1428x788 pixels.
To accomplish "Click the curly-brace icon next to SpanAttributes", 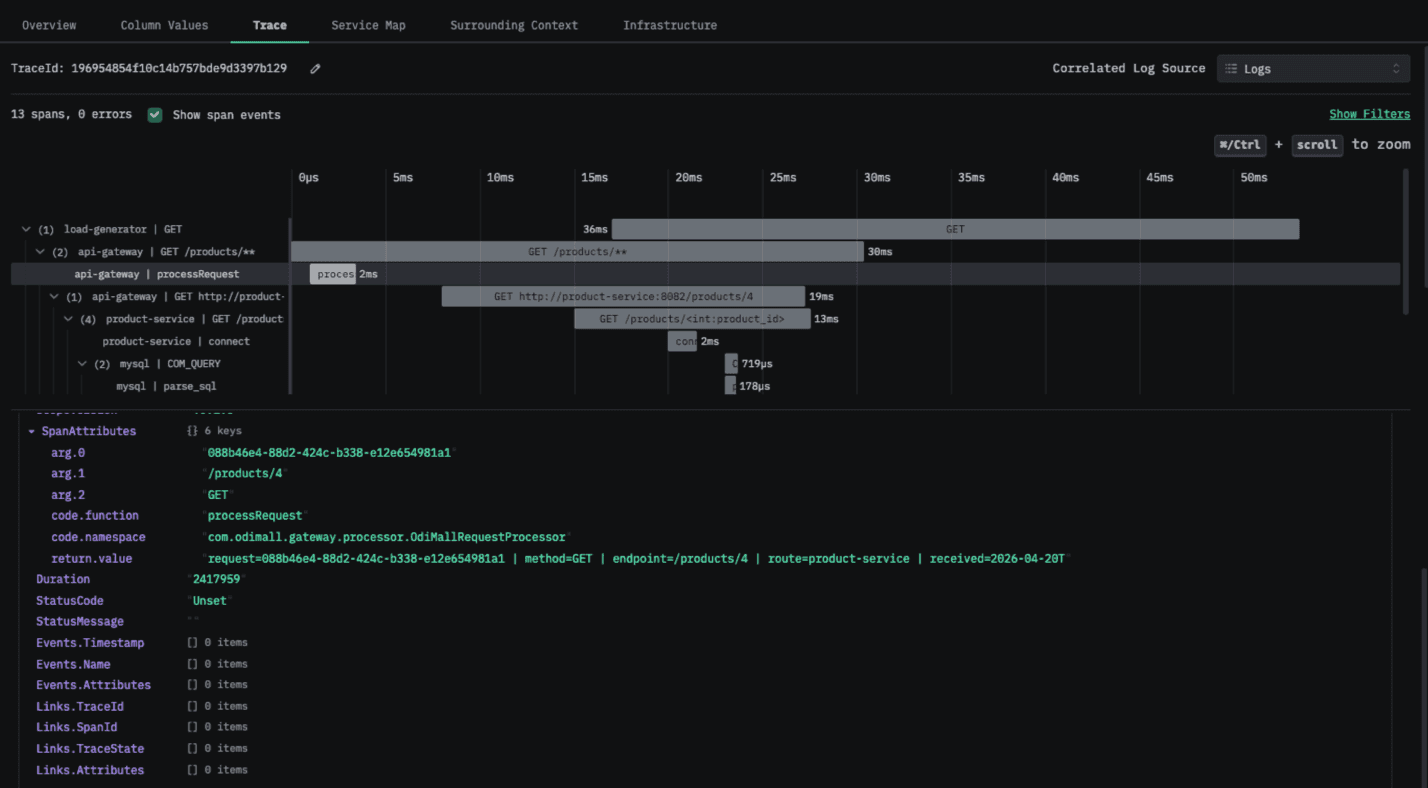I will coord(192,431).
